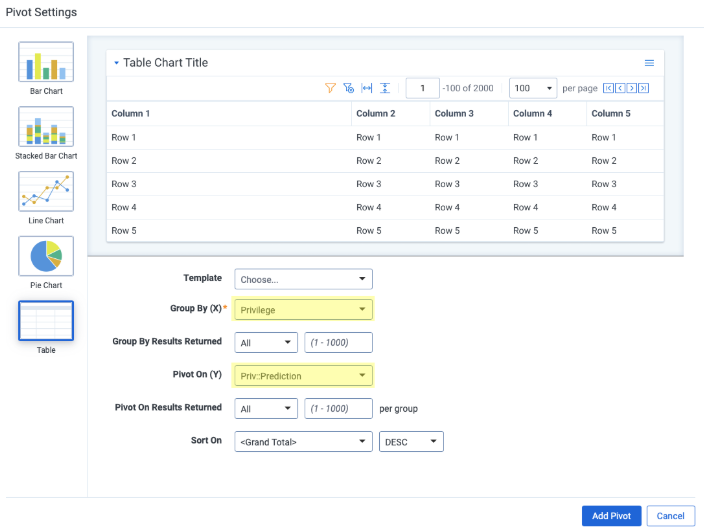Click the Column 5 header
704x530 pixels.
(625, 114)
